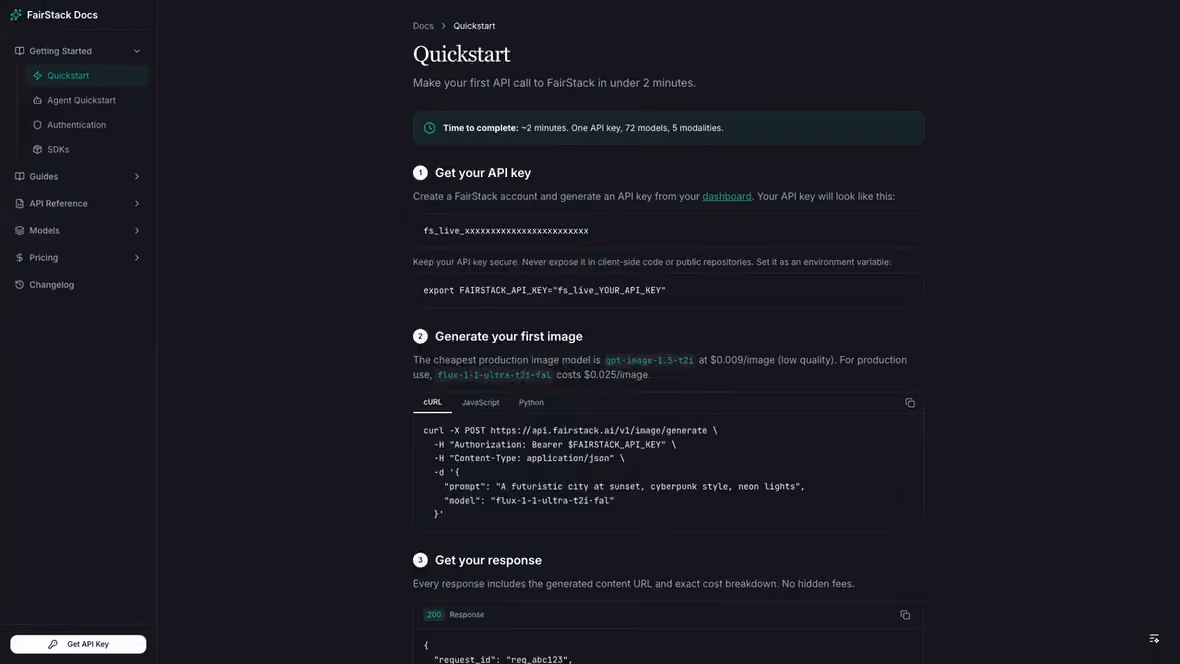1180x664 pixels.
Task: Click the Pricing dollar sign icon
Action: click(20, 257)
